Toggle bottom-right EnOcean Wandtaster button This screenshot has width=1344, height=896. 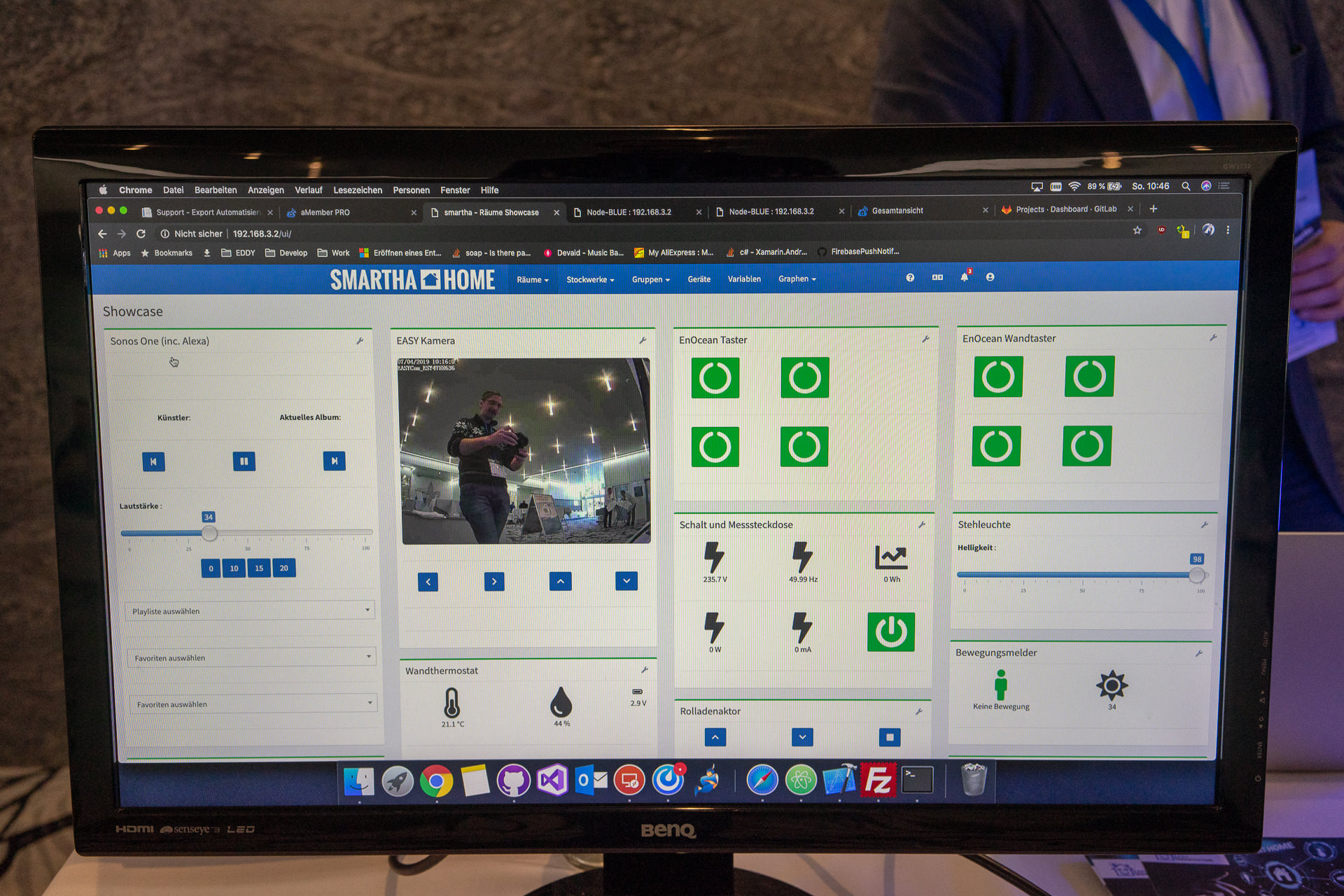[1087, 445]
